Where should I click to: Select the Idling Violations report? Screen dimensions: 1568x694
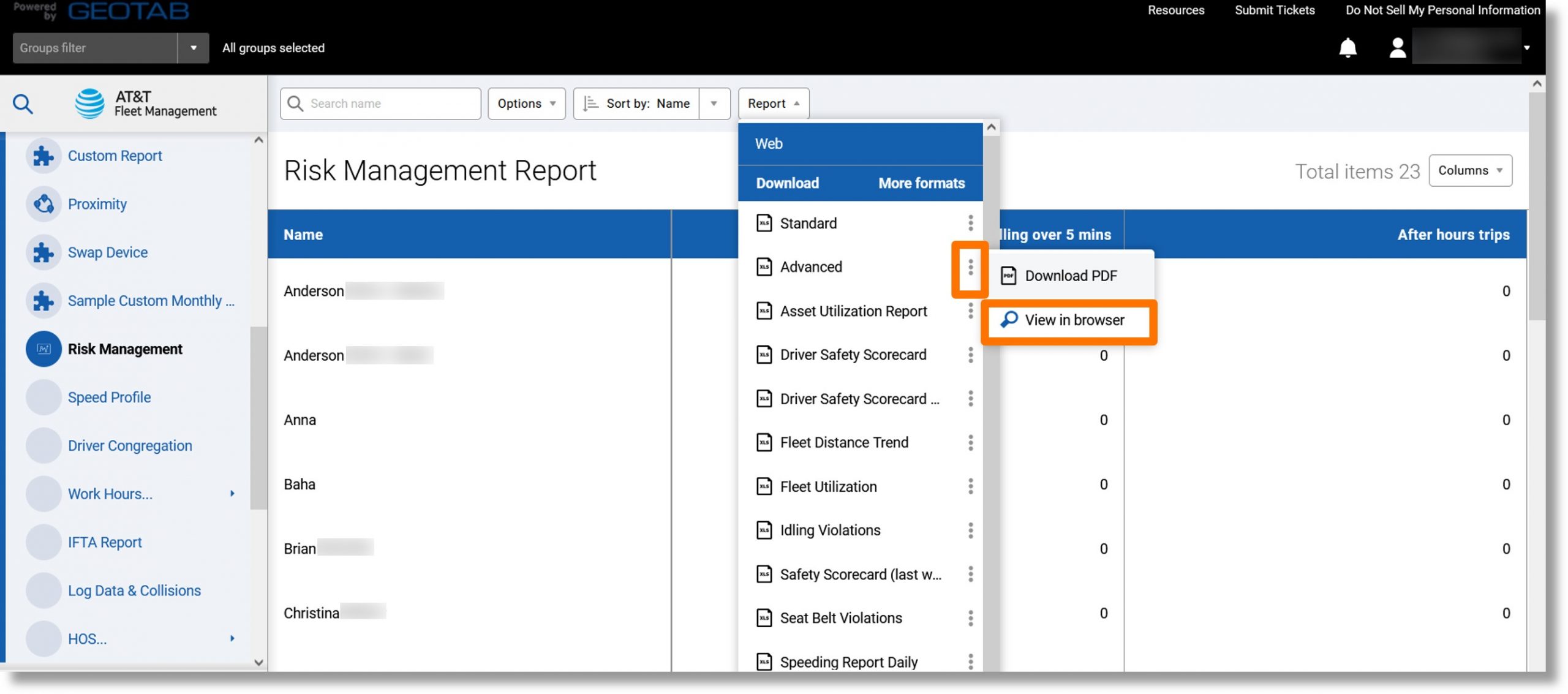point(830,530)
